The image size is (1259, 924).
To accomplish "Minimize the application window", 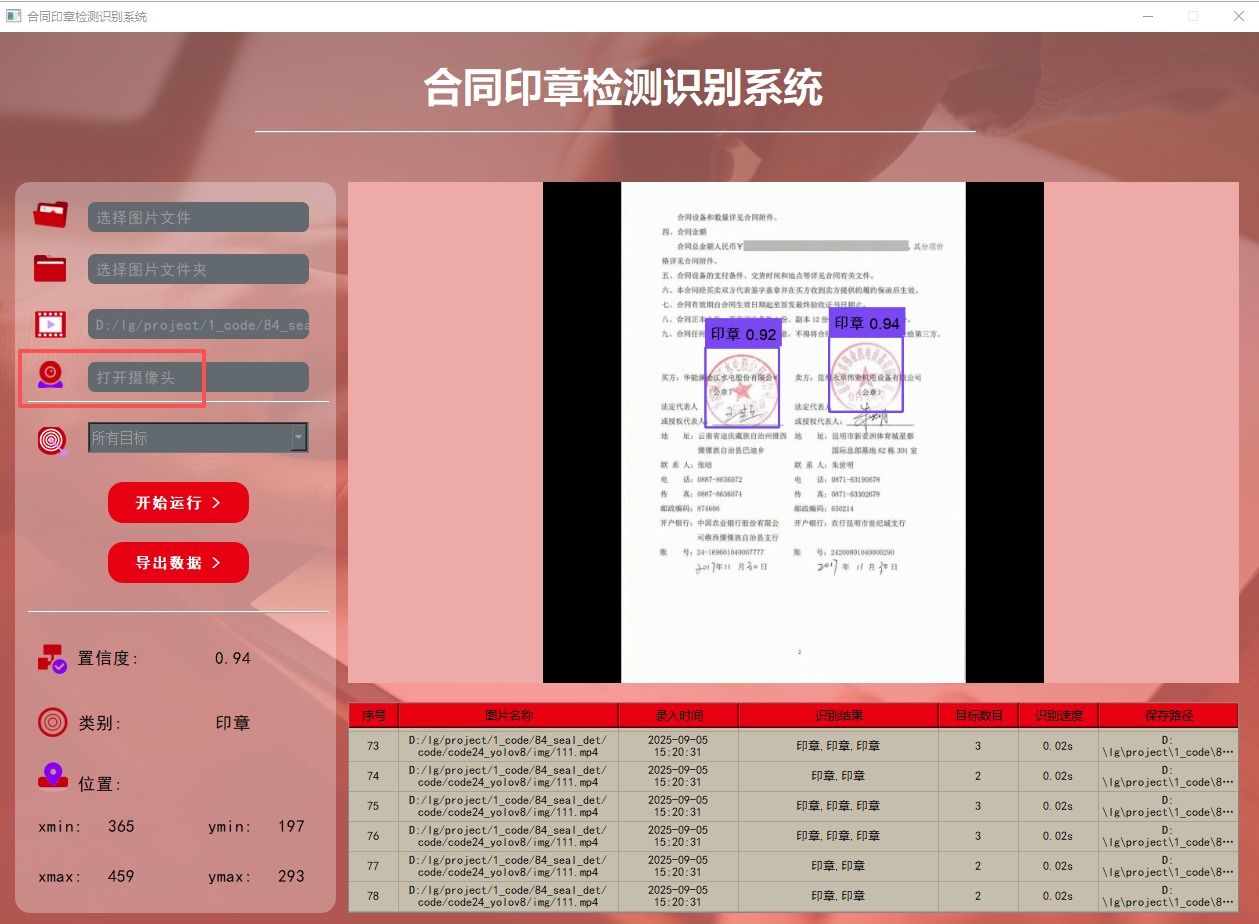I will click(x=1147, y=16).
